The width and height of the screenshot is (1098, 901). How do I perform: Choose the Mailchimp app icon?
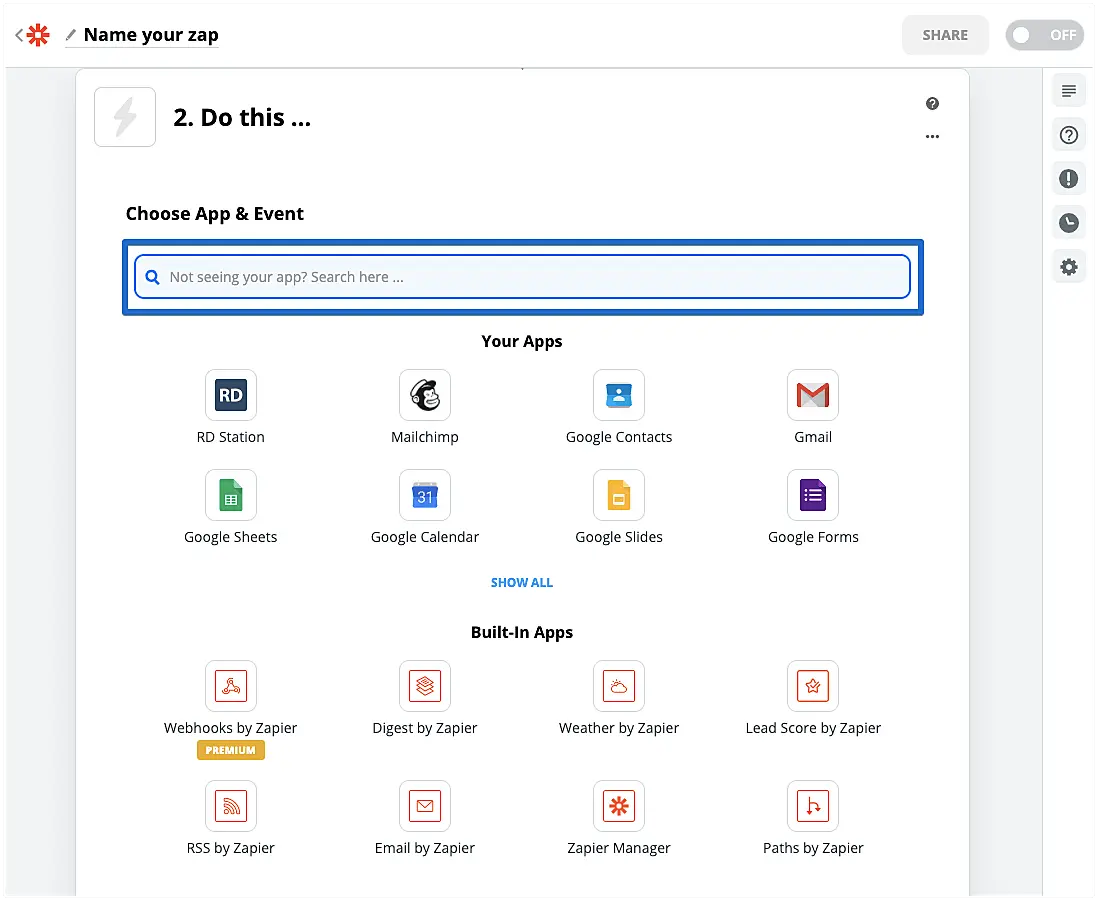click(424, 395)
